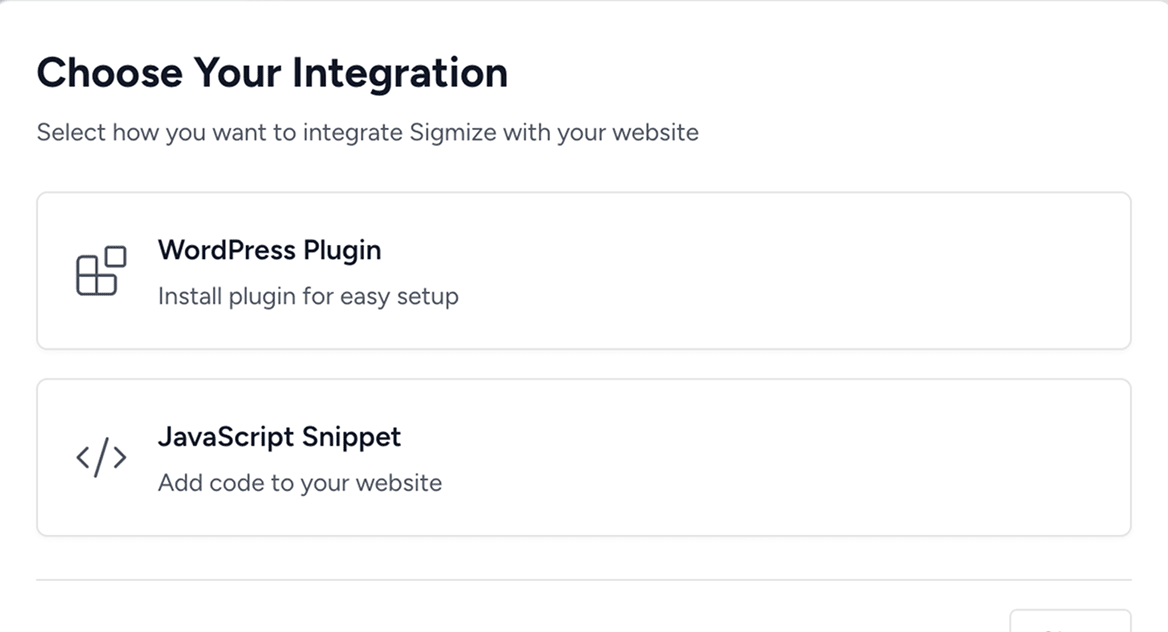1168x632 pixels.
Task: Click the word "Sigmize" in the subtitle
Action: pyautogui.click(x=453, y=133)
